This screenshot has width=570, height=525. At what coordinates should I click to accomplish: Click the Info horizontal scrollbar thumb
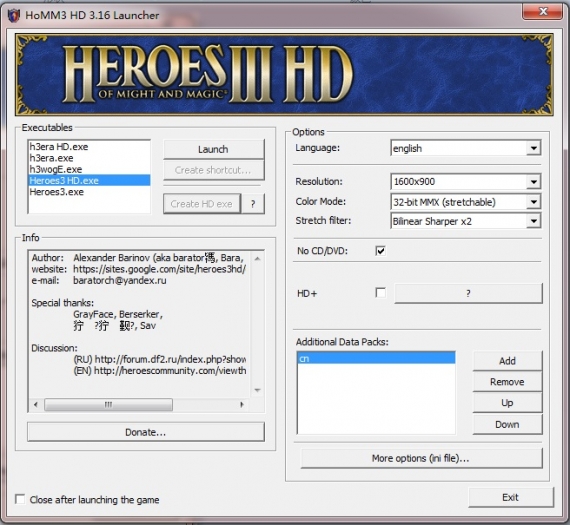(x=108, y=404)
